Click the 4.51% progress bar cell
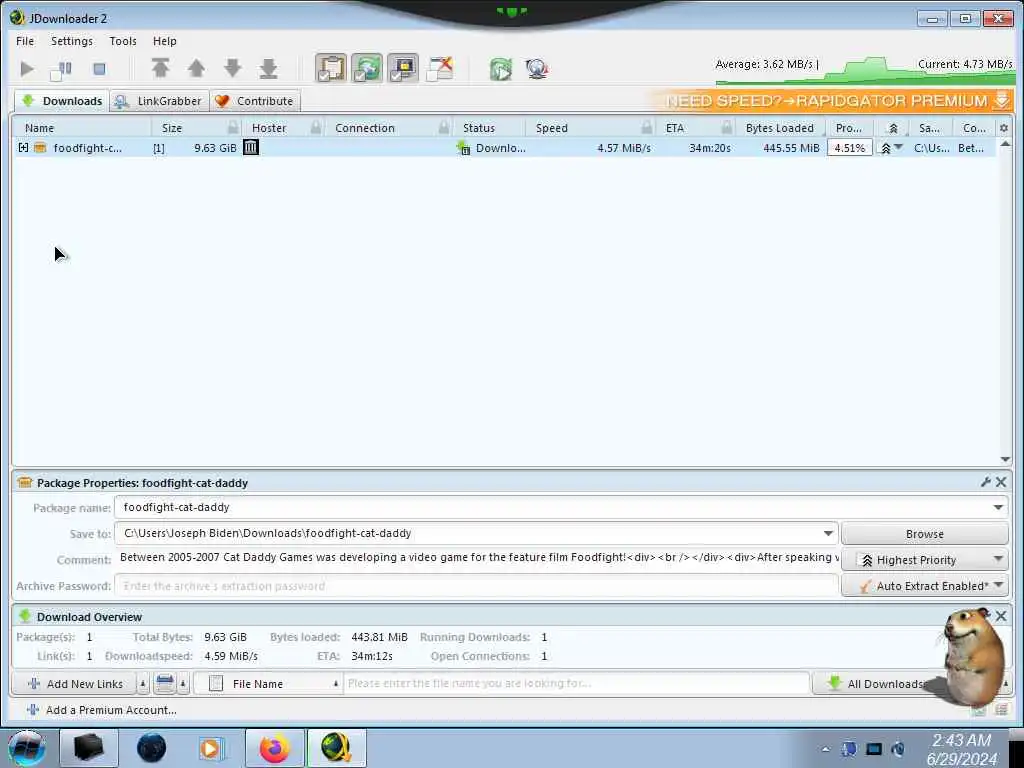The image size is (1024, 768). click(850, 148)
